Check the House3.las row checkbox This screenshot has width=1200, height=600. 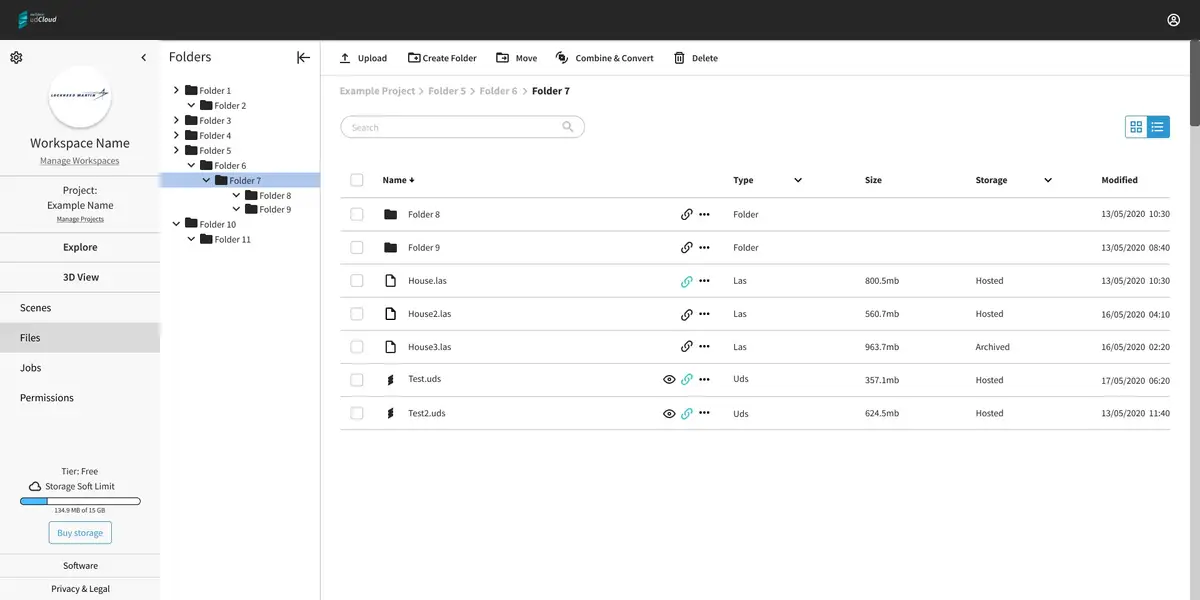coord(357,347)
